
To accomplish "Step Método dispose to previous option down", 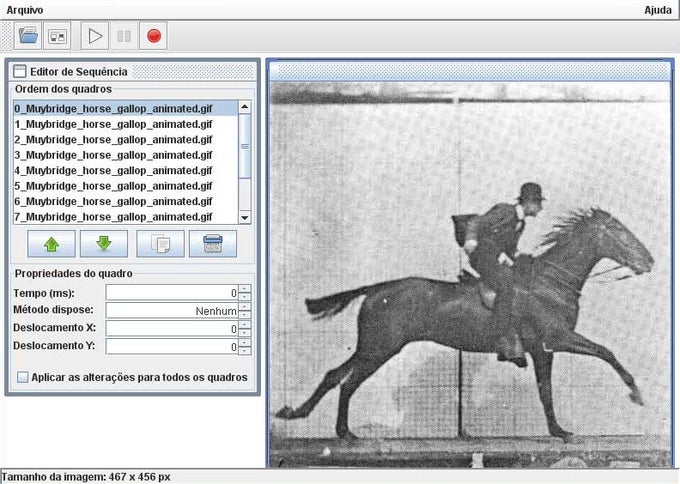I will 245,314.
